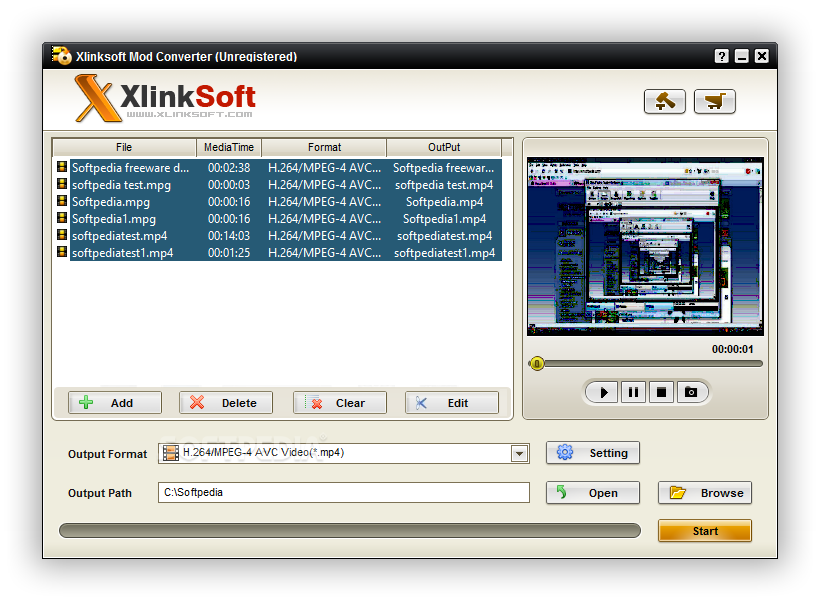Click the film icon beside softpedia test.mpg
Image resolution: width=820 pixels, height=601 pixels.
pyautogui.click(x=62, y=184)
